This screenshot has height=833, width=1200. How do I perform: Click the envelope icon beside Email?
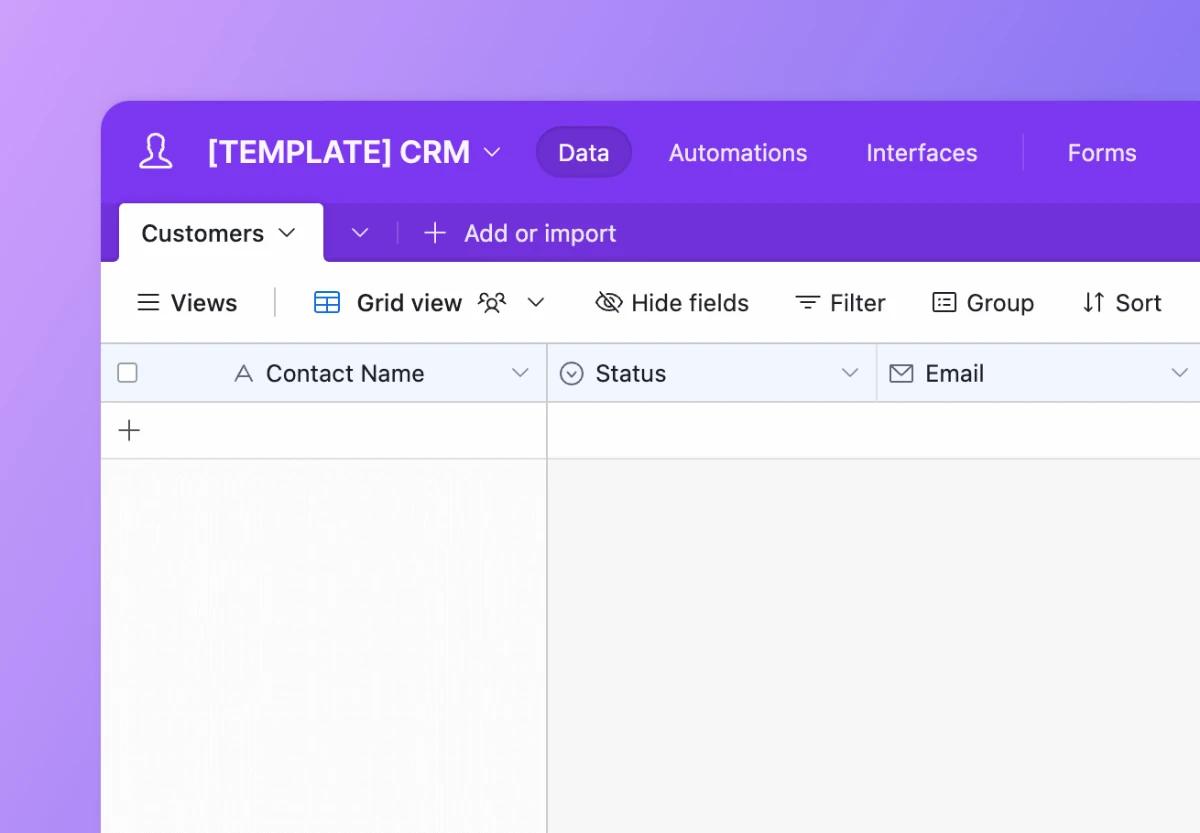[901, 373]
